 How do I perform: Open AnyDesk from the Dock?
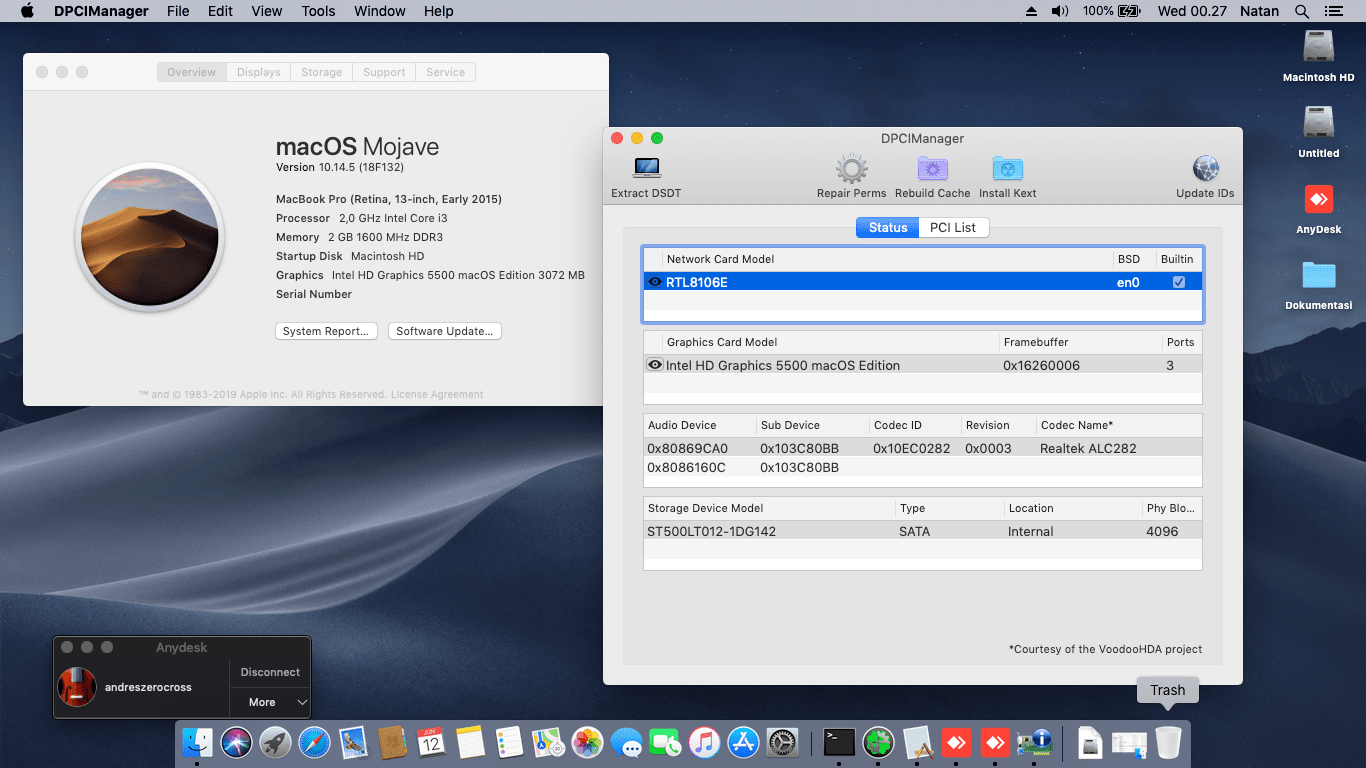(x=957, y=743)
